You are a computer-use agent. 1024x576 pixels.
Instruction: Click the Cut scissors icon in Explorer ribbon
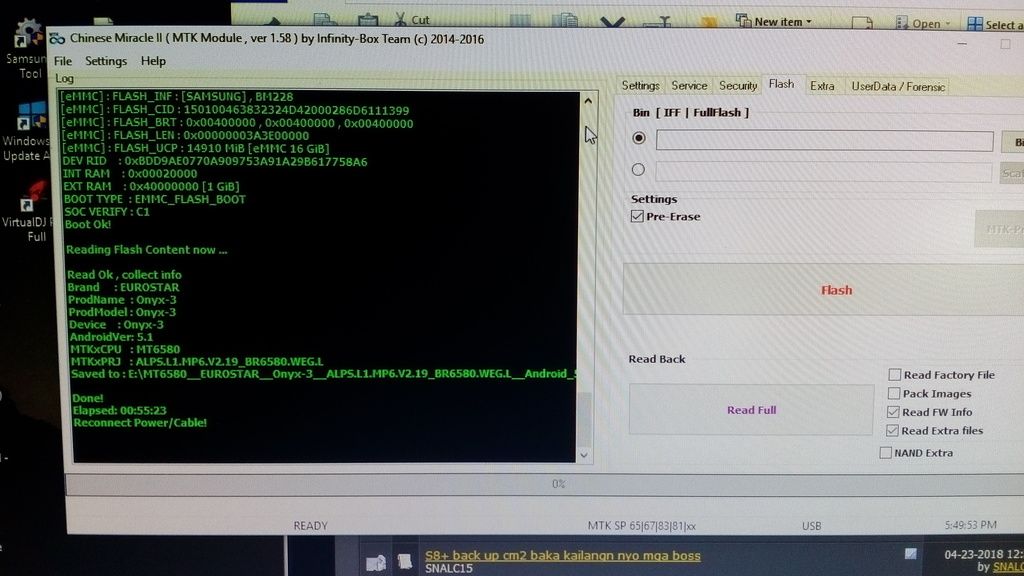pos(400,19)
